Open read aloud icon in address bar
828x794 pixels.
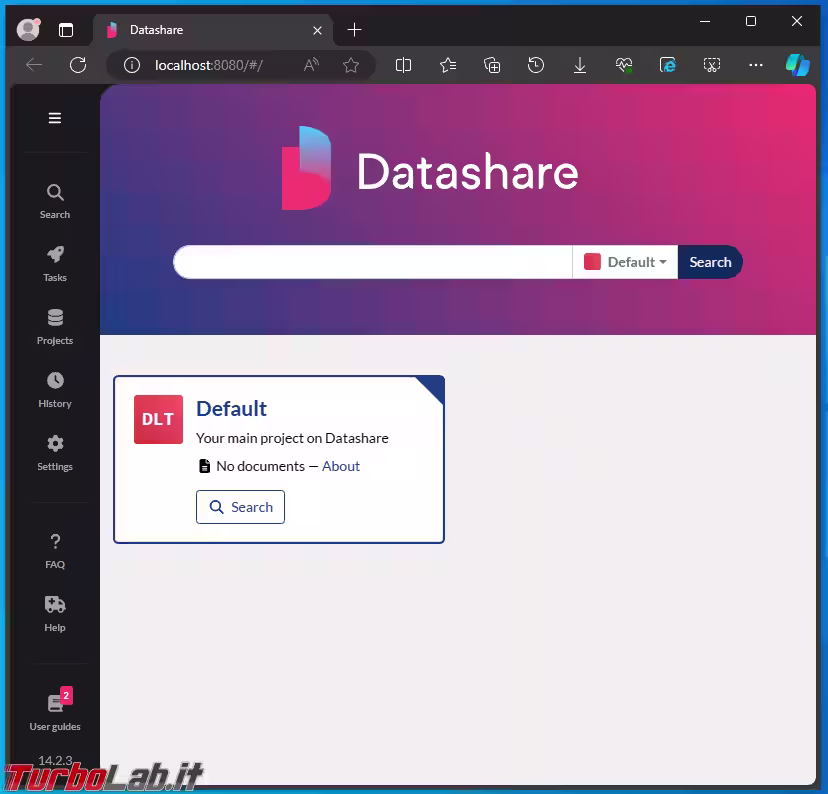click(311, 65)
